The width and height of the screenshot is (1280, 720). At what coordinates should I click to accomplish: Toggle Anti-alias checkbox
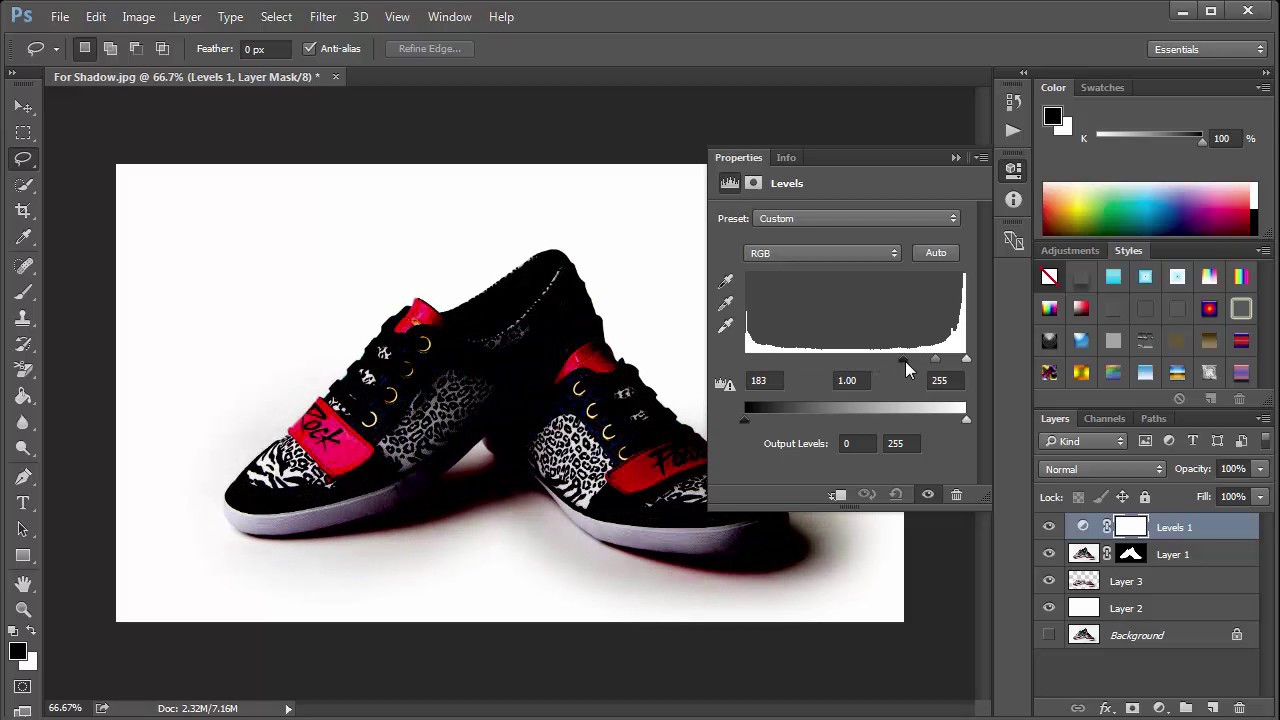click(309, 48)
